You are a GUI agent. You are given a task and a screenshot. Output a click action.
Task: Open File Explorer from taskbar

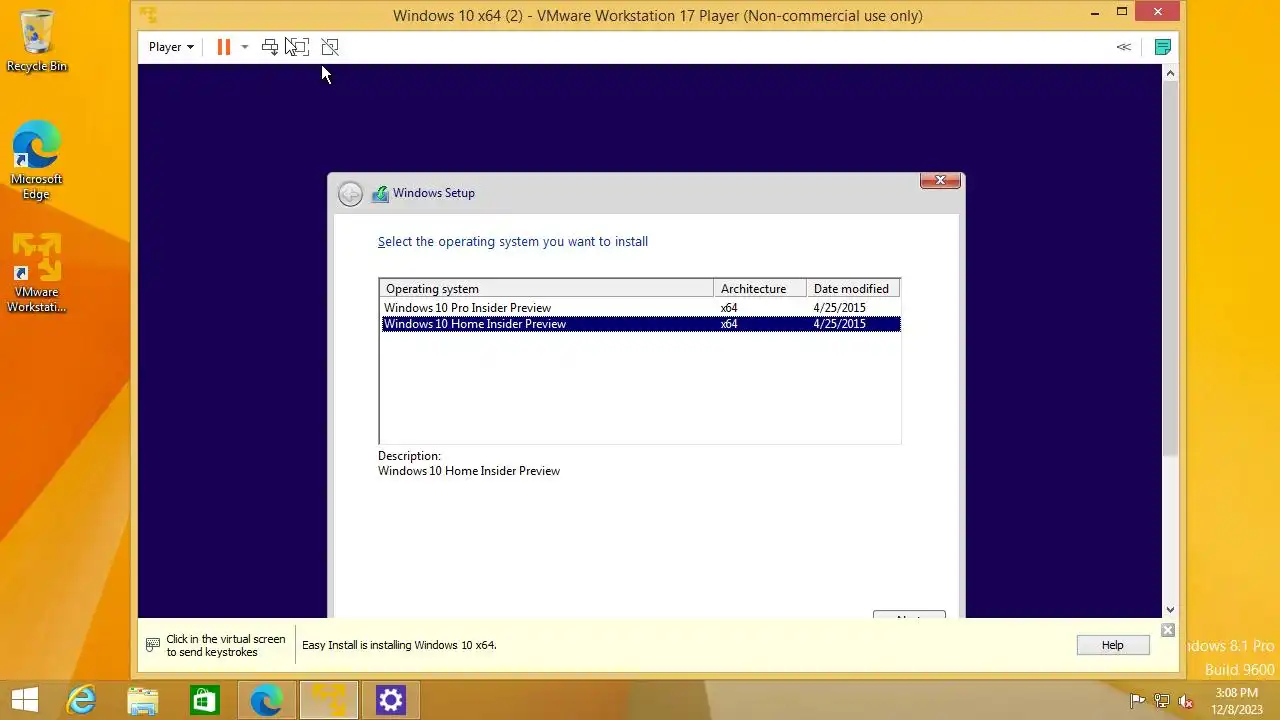click(x=143, y=700)
